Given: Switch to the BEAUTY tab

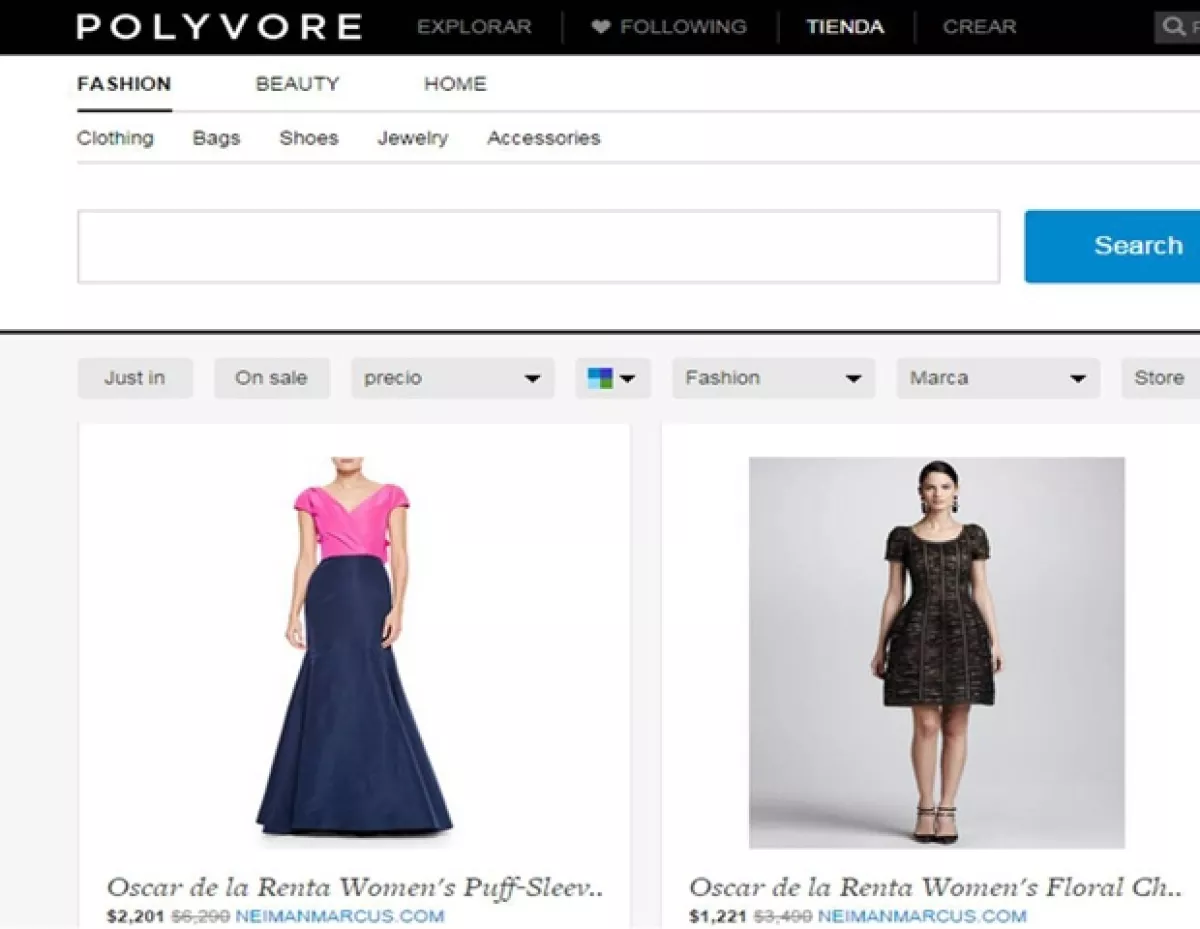Looking at the screenshot, I should tap(298, 84).
